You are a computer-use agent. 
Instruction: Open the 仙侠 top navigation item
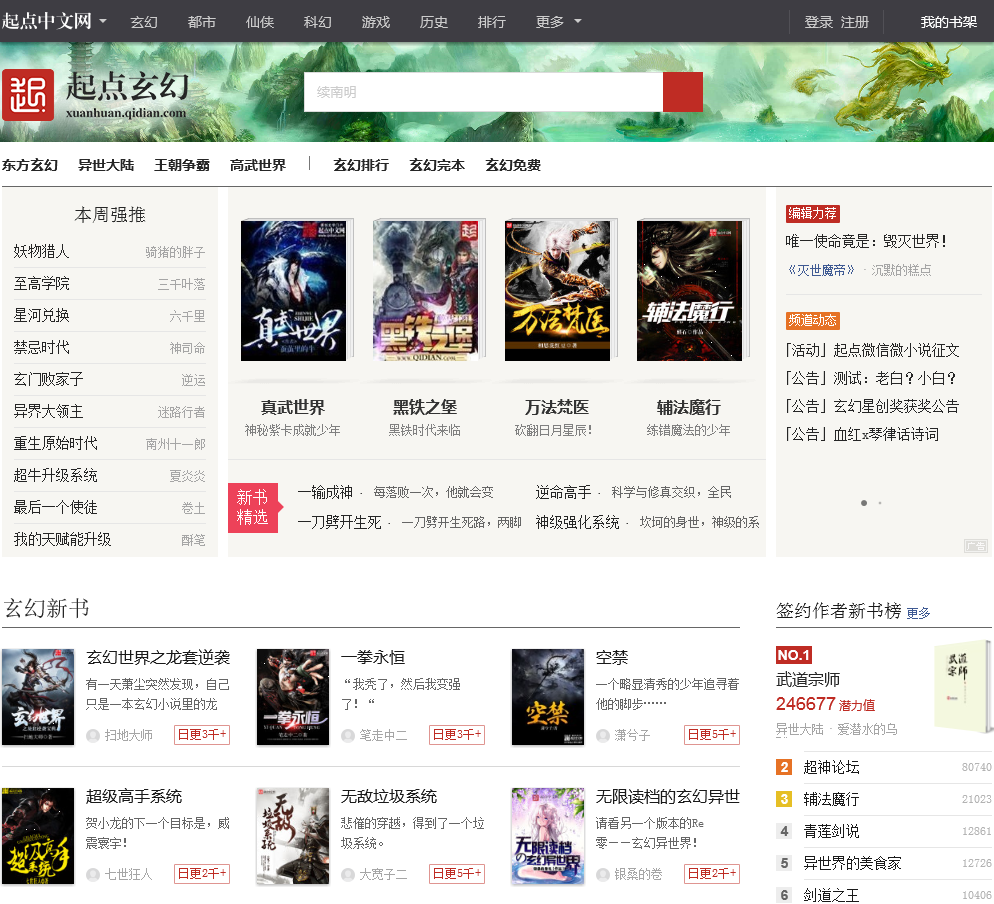(x=260, y=22)
